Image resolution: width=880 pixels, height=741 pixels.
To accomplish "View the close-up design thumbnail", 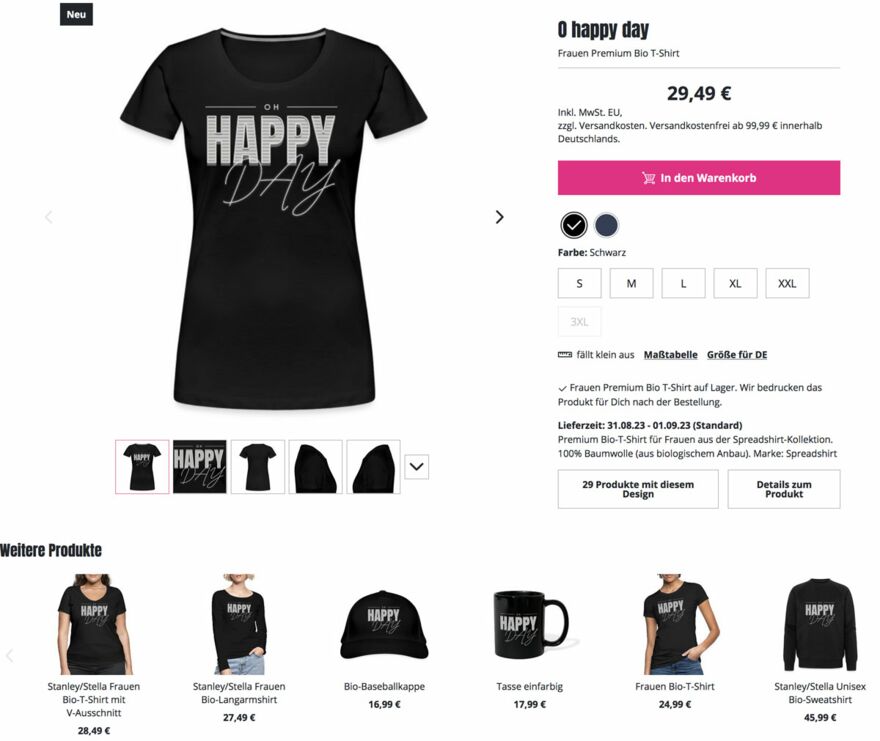I will click(x=200, y=466).
